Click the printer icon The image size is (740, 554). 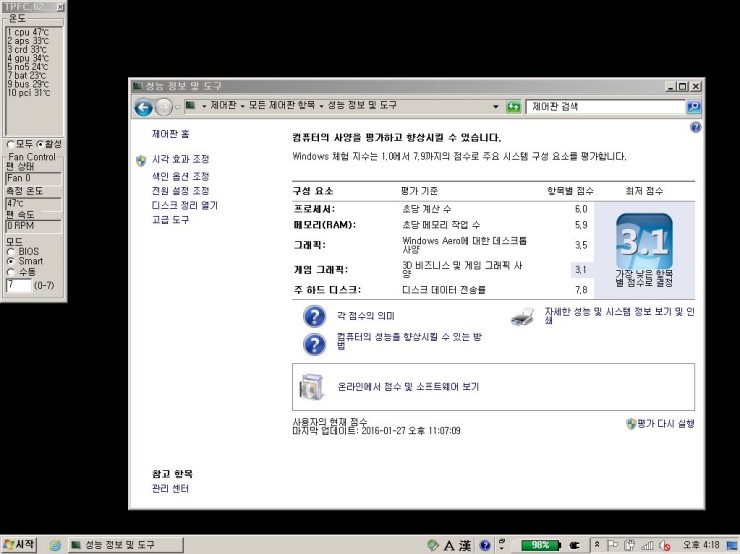(522, 317)
